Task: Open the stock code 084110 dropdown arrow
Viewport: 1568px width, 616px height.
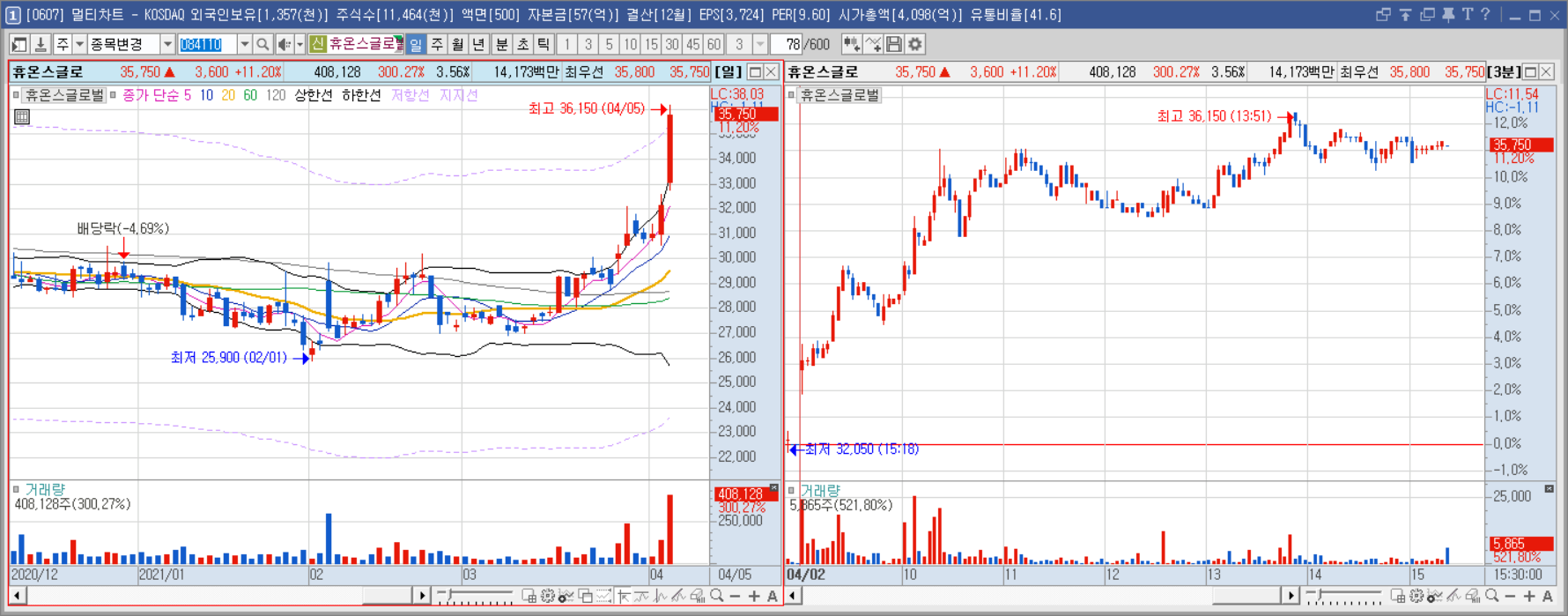Action: tap(244, 44)
